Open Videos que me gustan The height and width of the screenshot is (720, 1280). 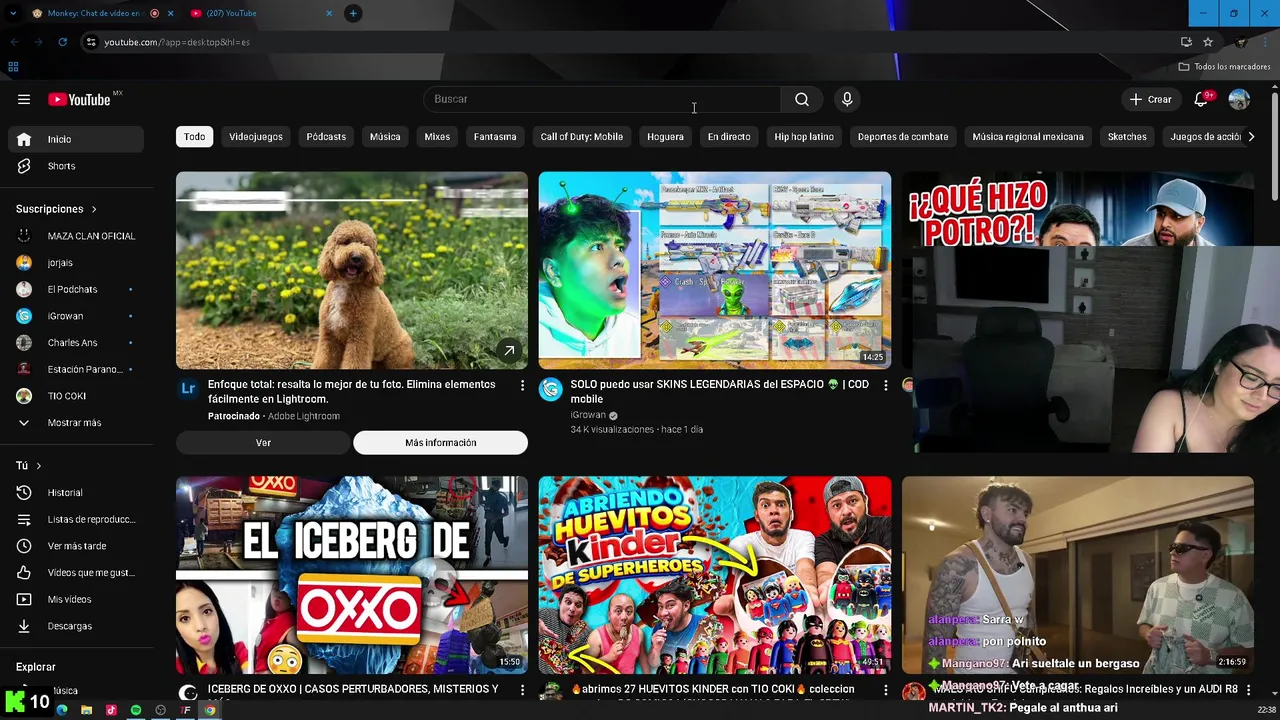click(76, 572)
